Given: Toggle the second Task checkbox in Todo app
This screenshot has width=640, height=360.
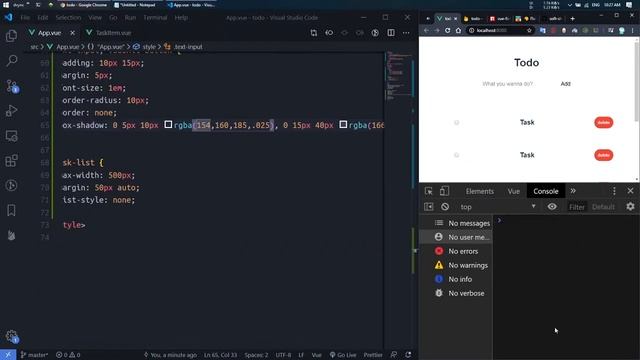Looking at the screenshot, I should pos(457,155).
